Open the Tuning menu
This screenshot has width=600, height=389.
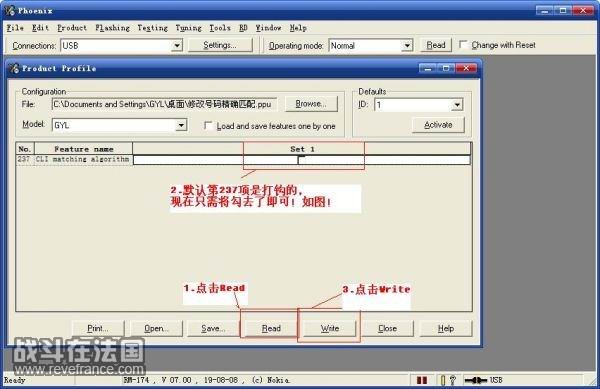(x=188, y=28)
